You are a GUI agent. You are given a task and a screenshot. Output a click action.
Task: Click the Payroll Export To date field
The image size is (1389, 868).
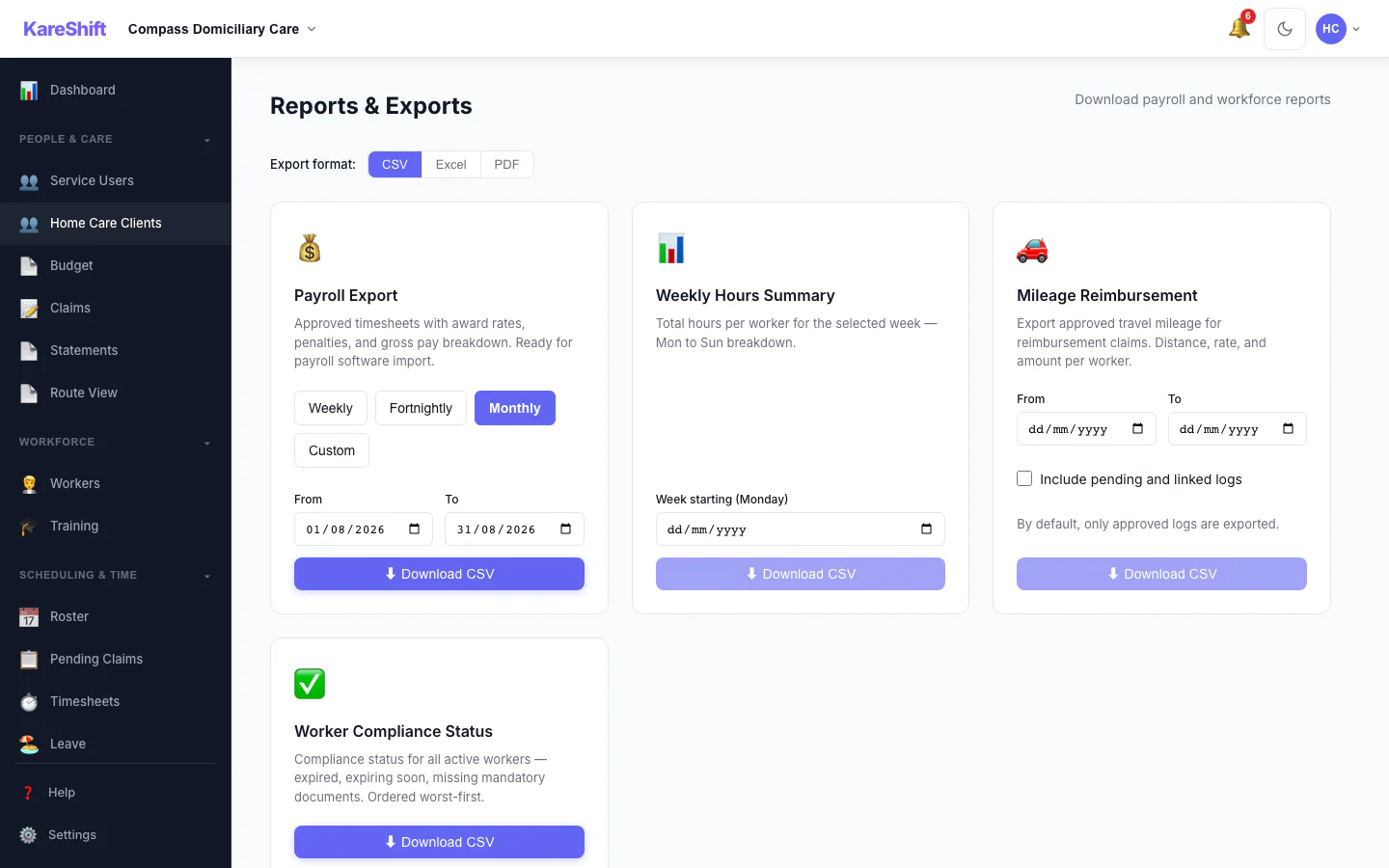514,529
